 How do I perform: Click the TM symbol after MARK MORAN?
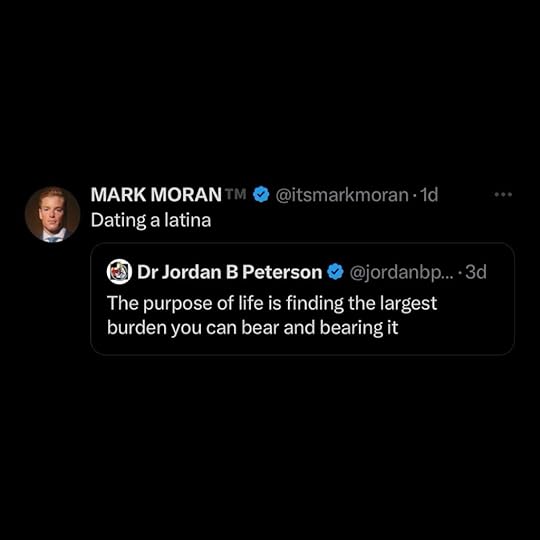pos(236,194)
